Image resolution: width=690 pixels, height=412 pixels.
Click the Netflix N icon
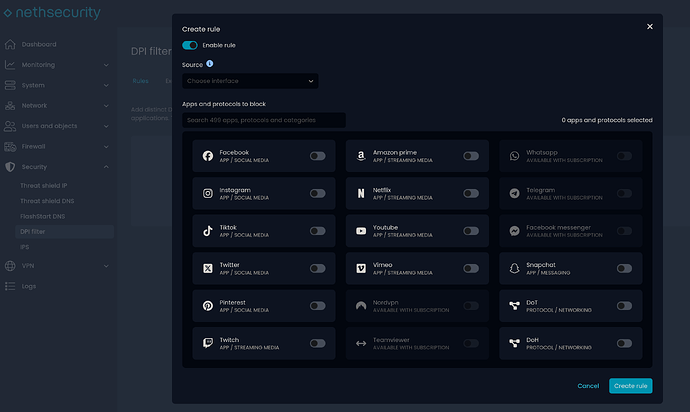(x=361, y=193)
